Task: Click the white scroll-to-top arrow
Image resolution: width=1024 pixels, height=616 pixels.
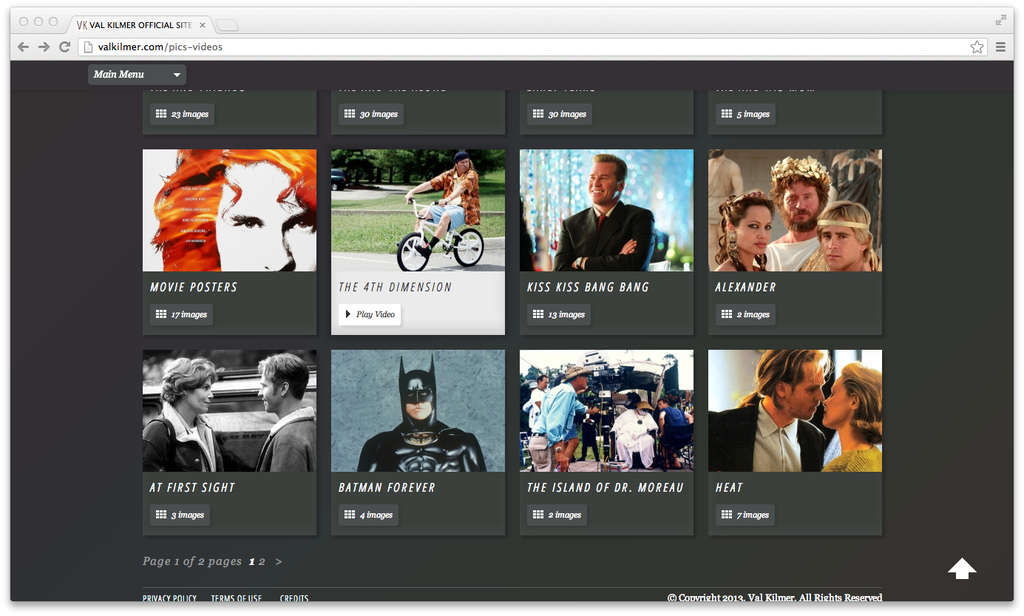Action: click(x=962, y=568)
